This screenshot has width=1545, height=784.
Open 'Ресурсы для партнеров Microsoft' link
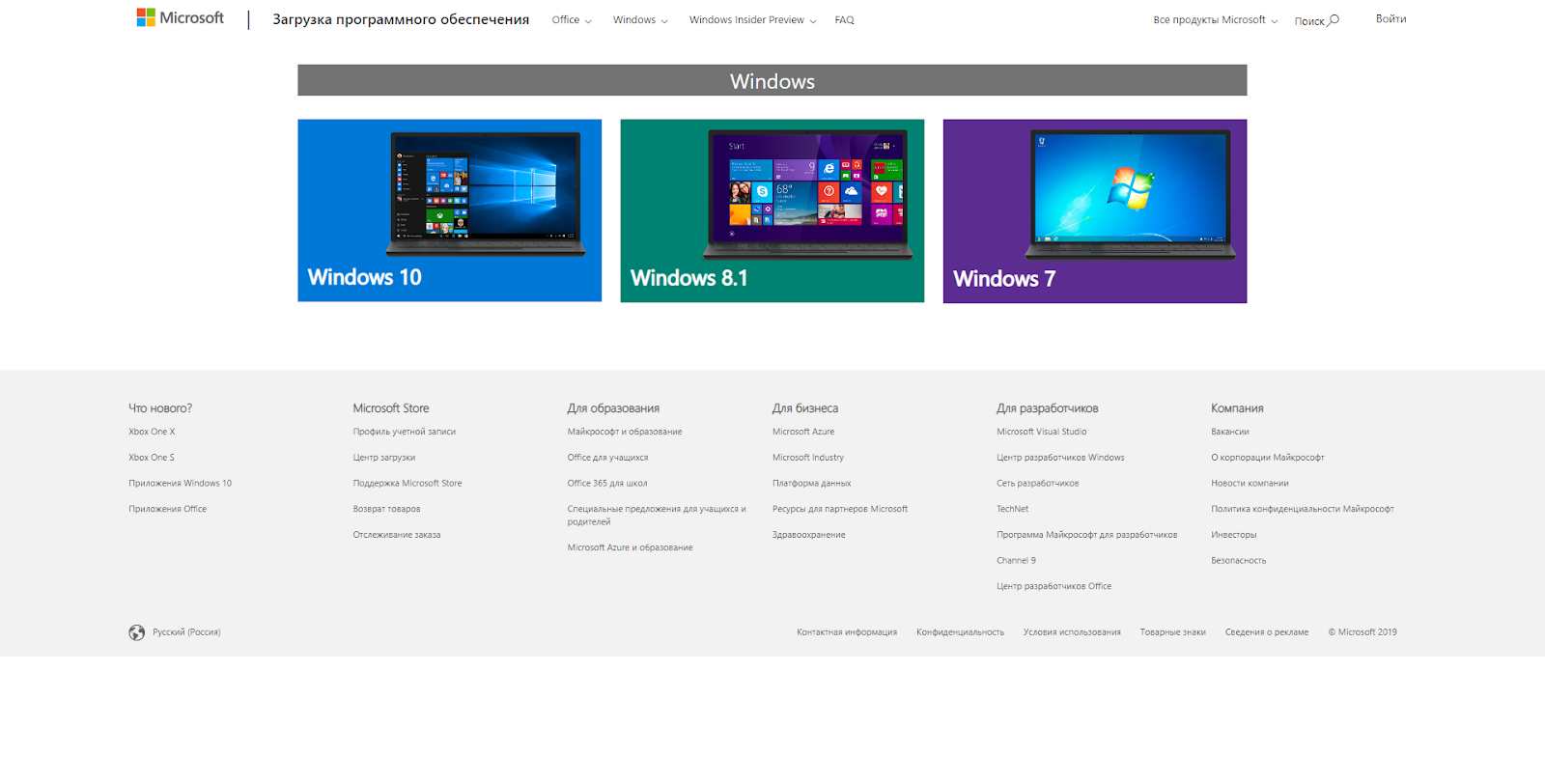pyautogui.click(x=840, y=509)
